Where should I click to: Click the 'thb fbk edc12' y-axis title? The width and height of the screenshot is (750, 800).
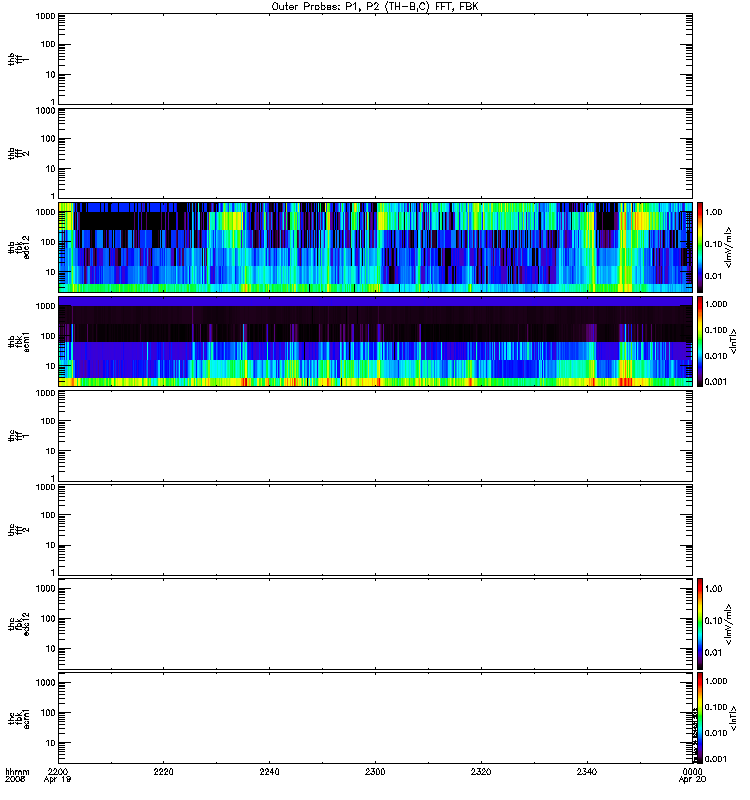(19, 247)
